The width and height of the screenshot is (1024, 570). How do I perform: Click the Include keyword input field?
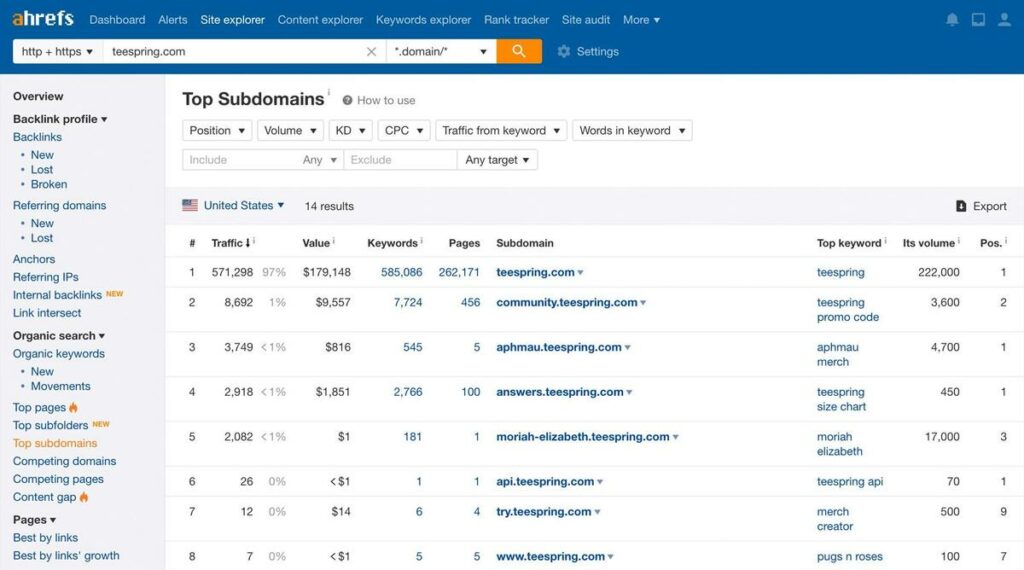coord(240,160)
